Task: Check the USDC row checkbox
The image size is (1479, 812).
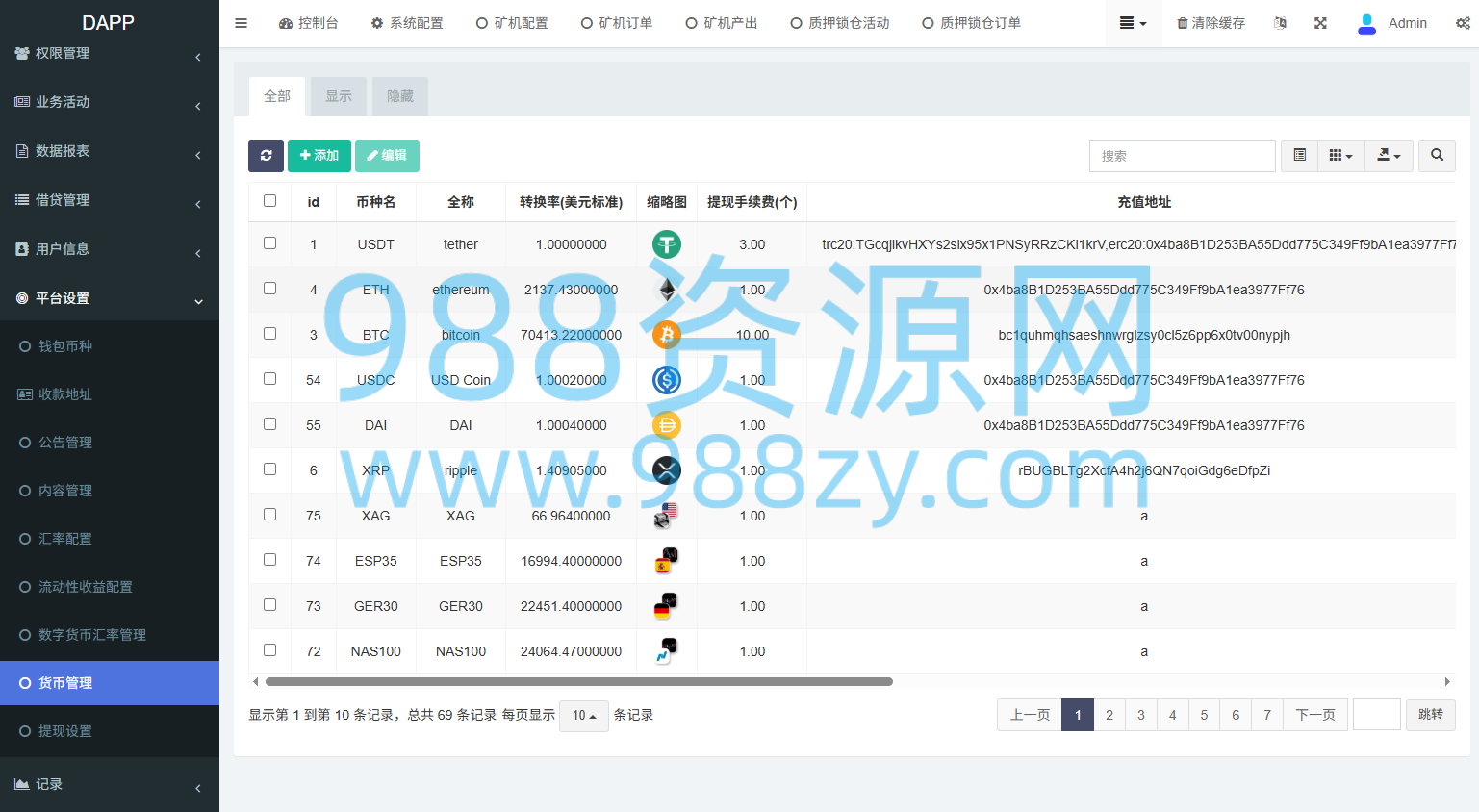Action: coord(270,379)
